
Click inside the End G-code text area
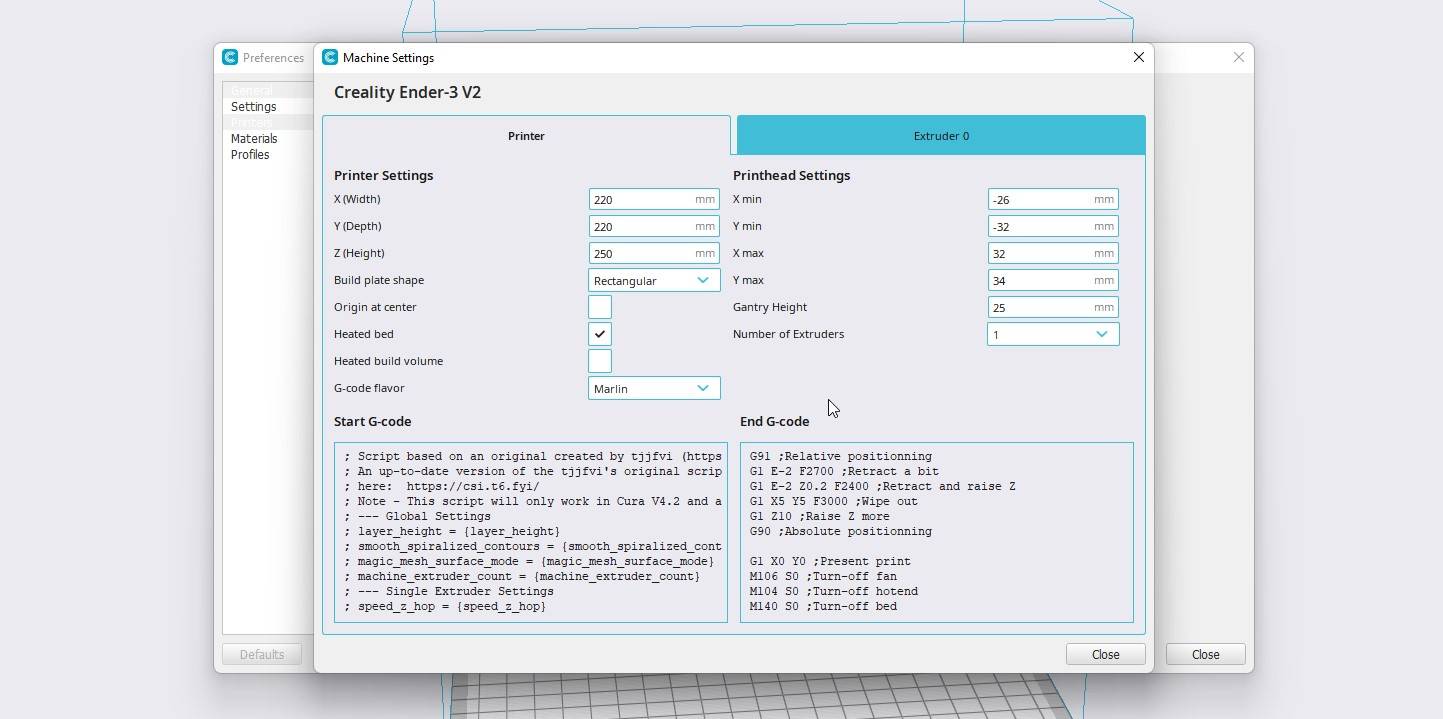pyautogui.click(x=936, y=530)
